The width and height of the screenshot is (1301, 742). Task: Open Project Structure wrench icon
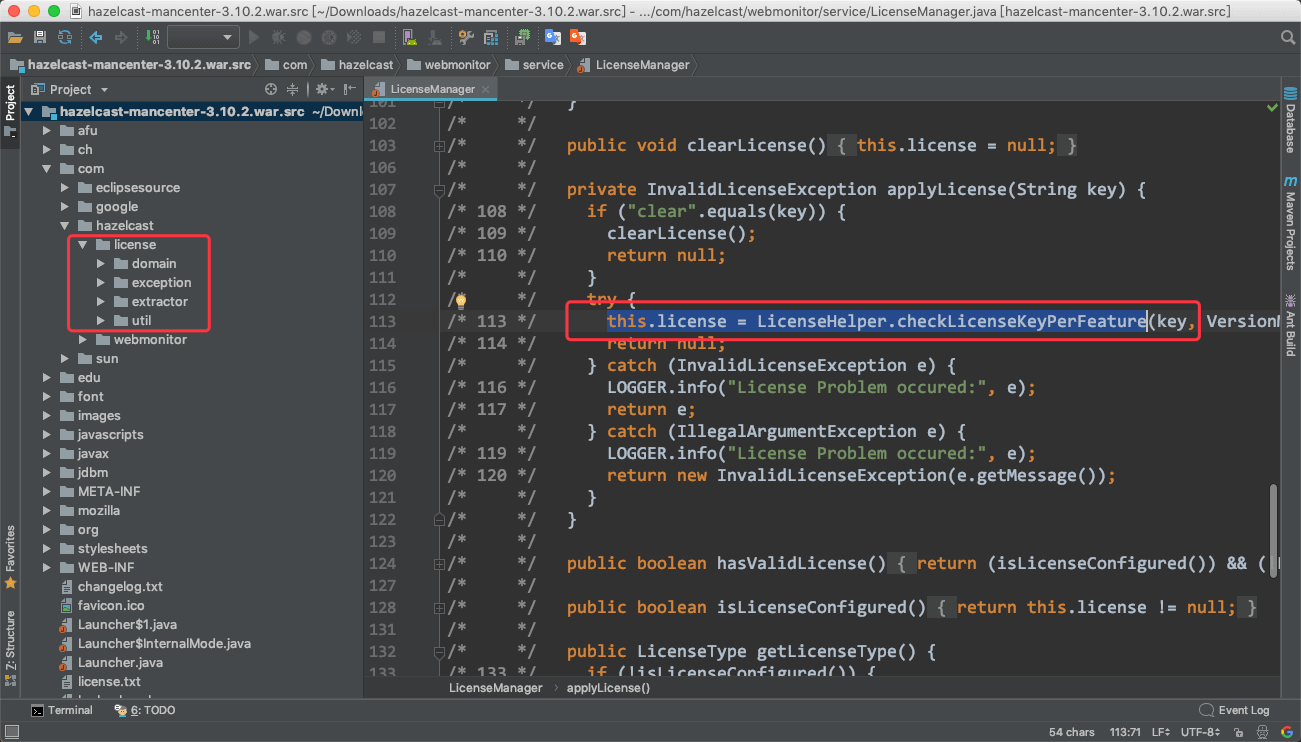point(466,37)
